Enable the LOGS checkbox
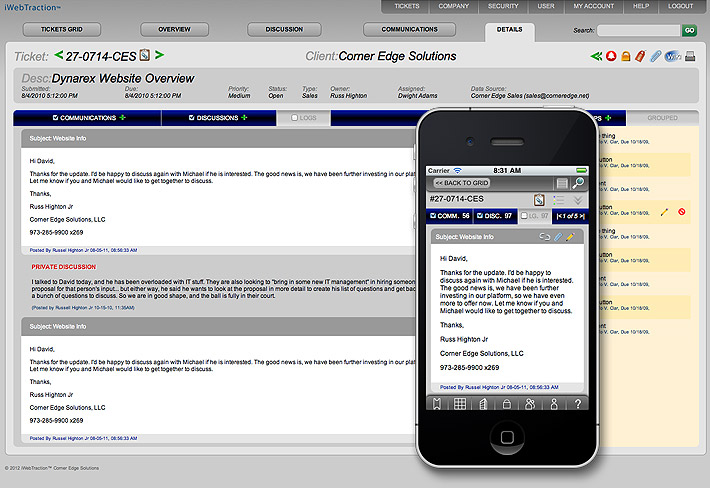This screenshot has height=488, width=710. click(x=294, y=118)
